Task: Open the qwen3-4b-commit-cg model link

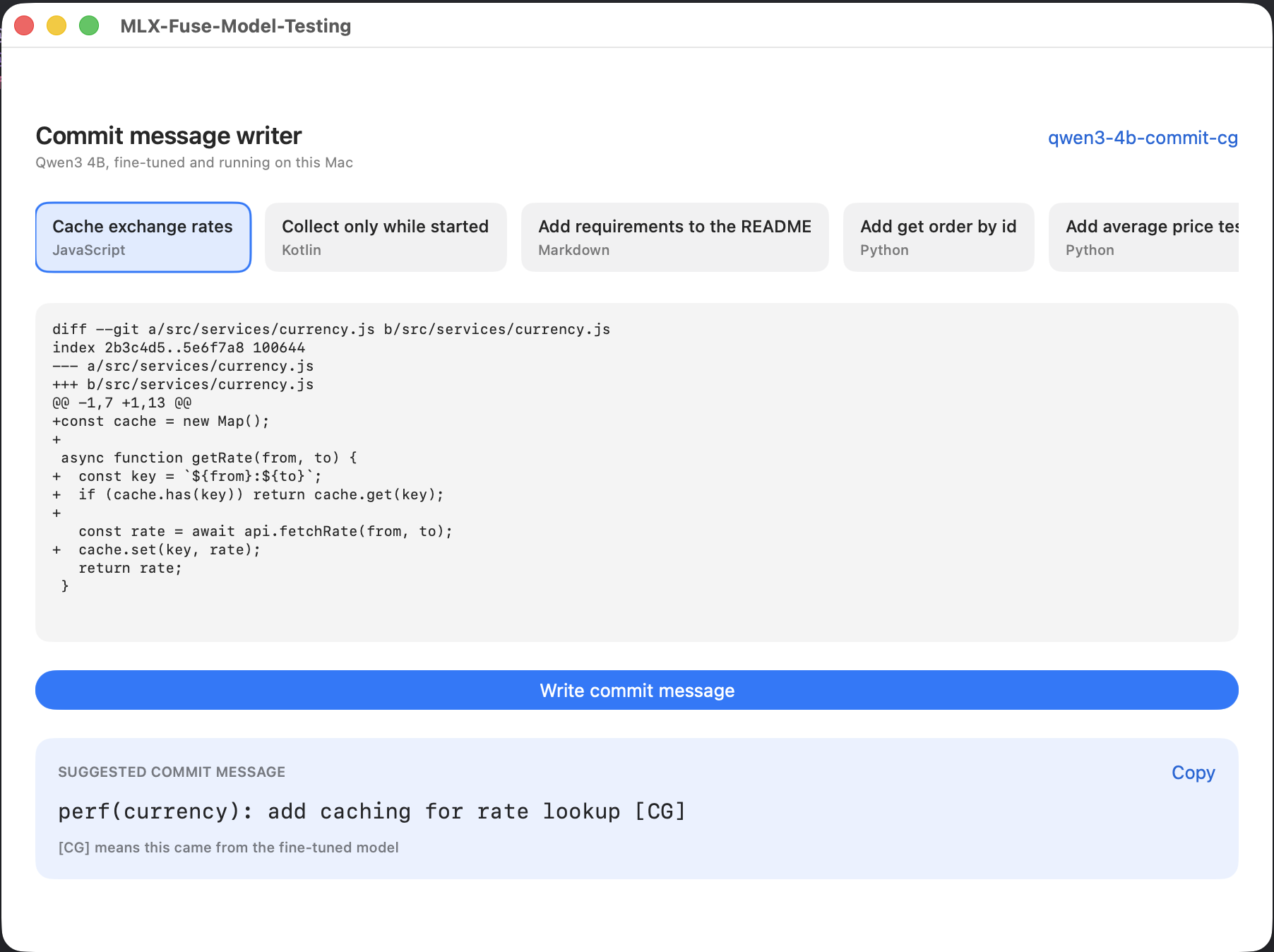Action: click(x=1143, y=138)
